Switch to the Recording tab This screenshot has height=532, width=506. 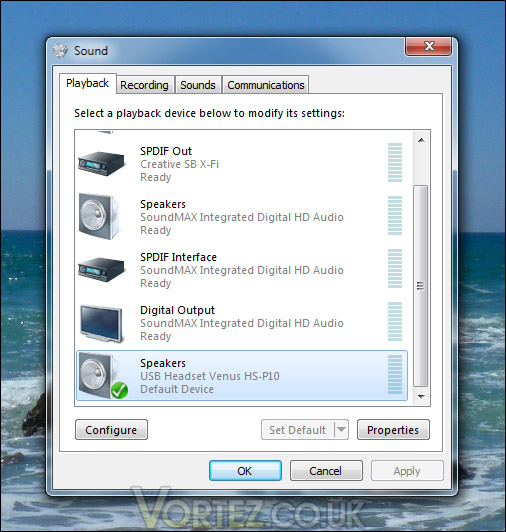point(144,85)
